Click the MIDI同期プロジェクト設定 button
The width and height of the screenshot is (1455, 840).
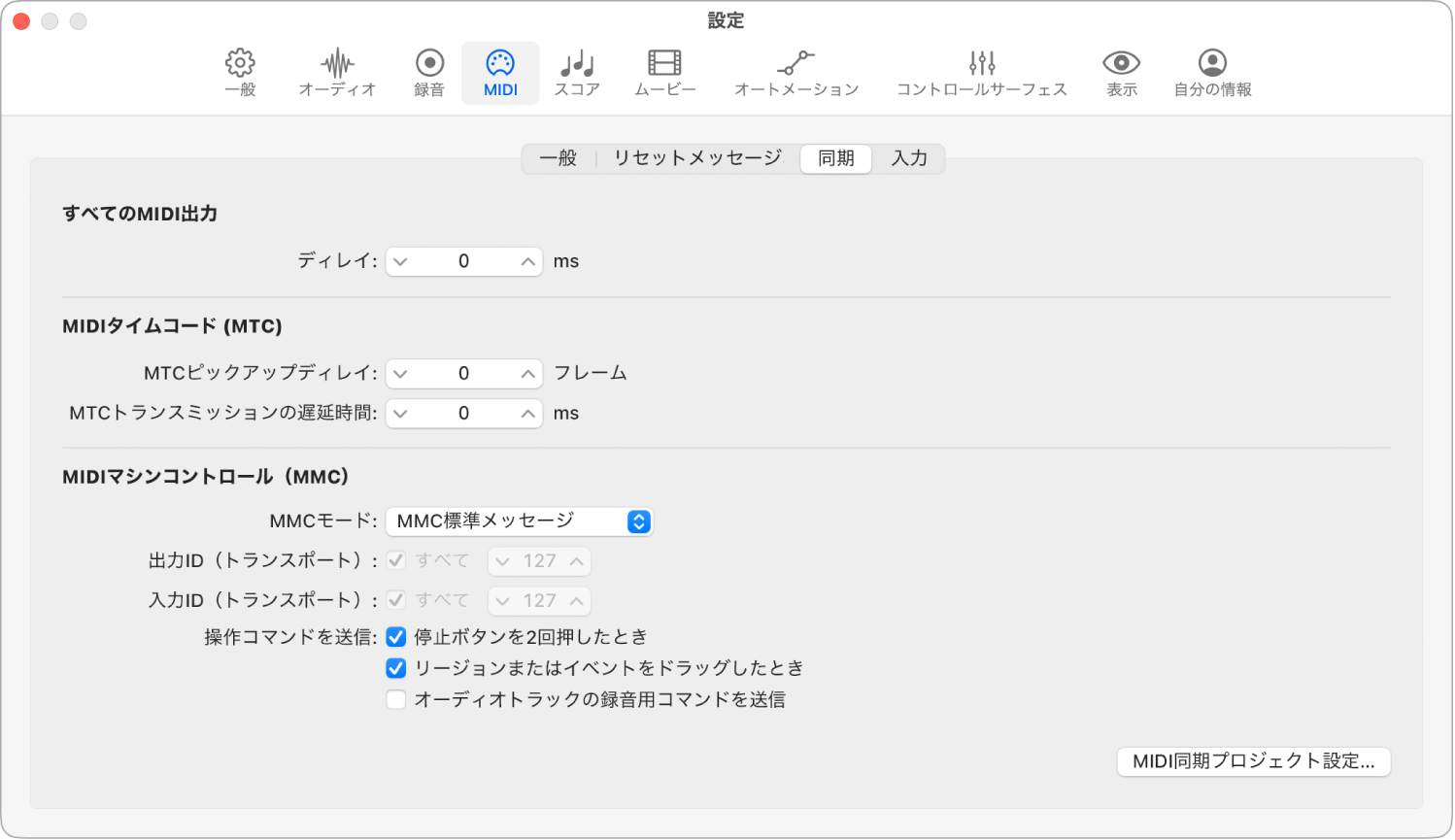coord(1253,761)
